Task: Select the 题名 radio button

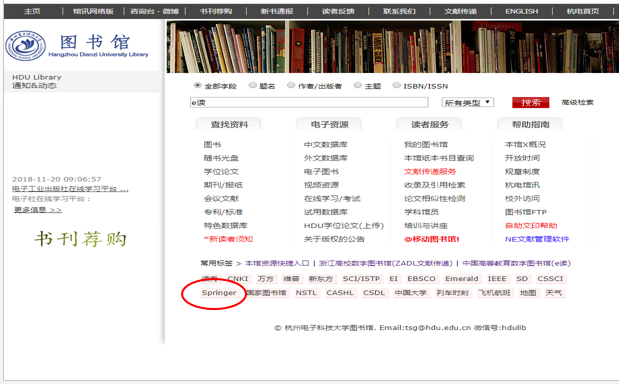Action: 253,85
